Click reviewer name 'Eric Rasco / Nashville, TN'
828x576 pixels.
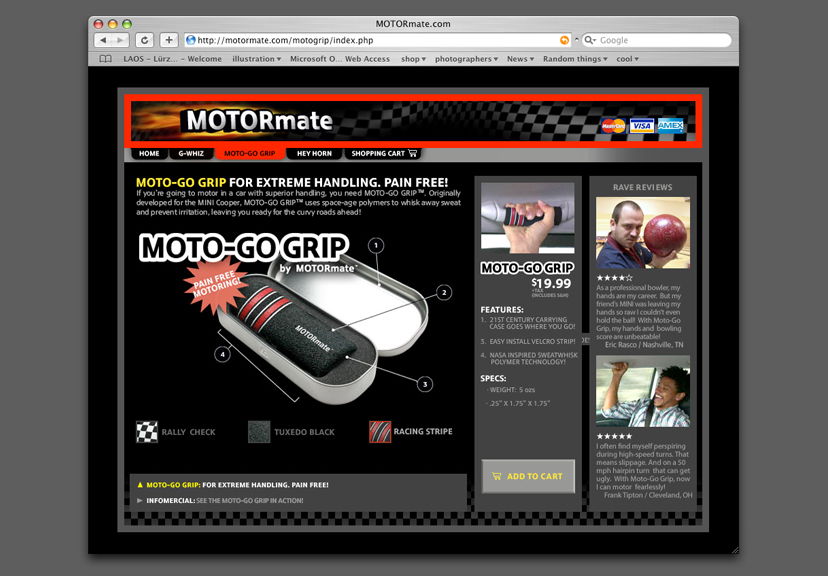[644, 345]
